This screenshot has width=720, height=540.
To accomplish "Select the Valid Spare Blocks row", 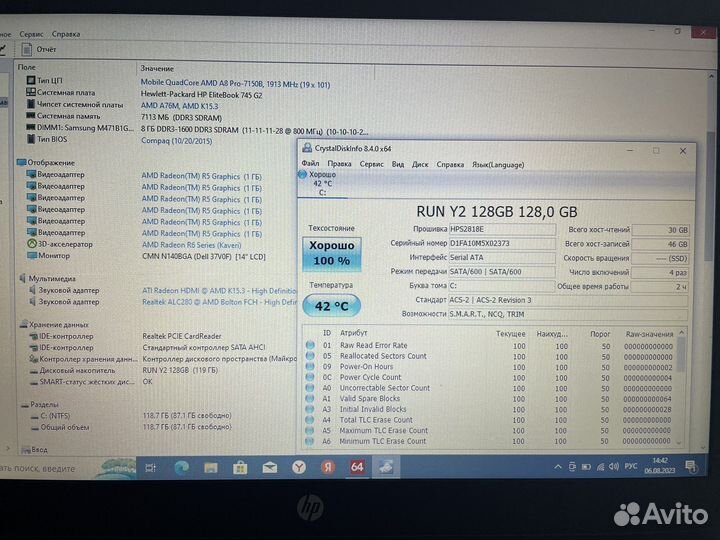I will point(490,399).
